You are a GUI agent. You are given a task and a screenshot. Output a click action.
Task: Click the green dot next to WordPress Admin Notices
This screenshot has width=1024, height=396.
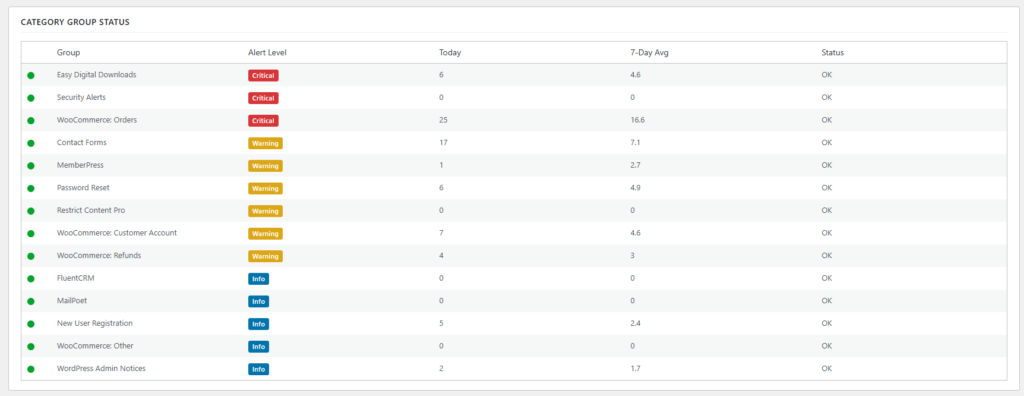pos(31,369)
